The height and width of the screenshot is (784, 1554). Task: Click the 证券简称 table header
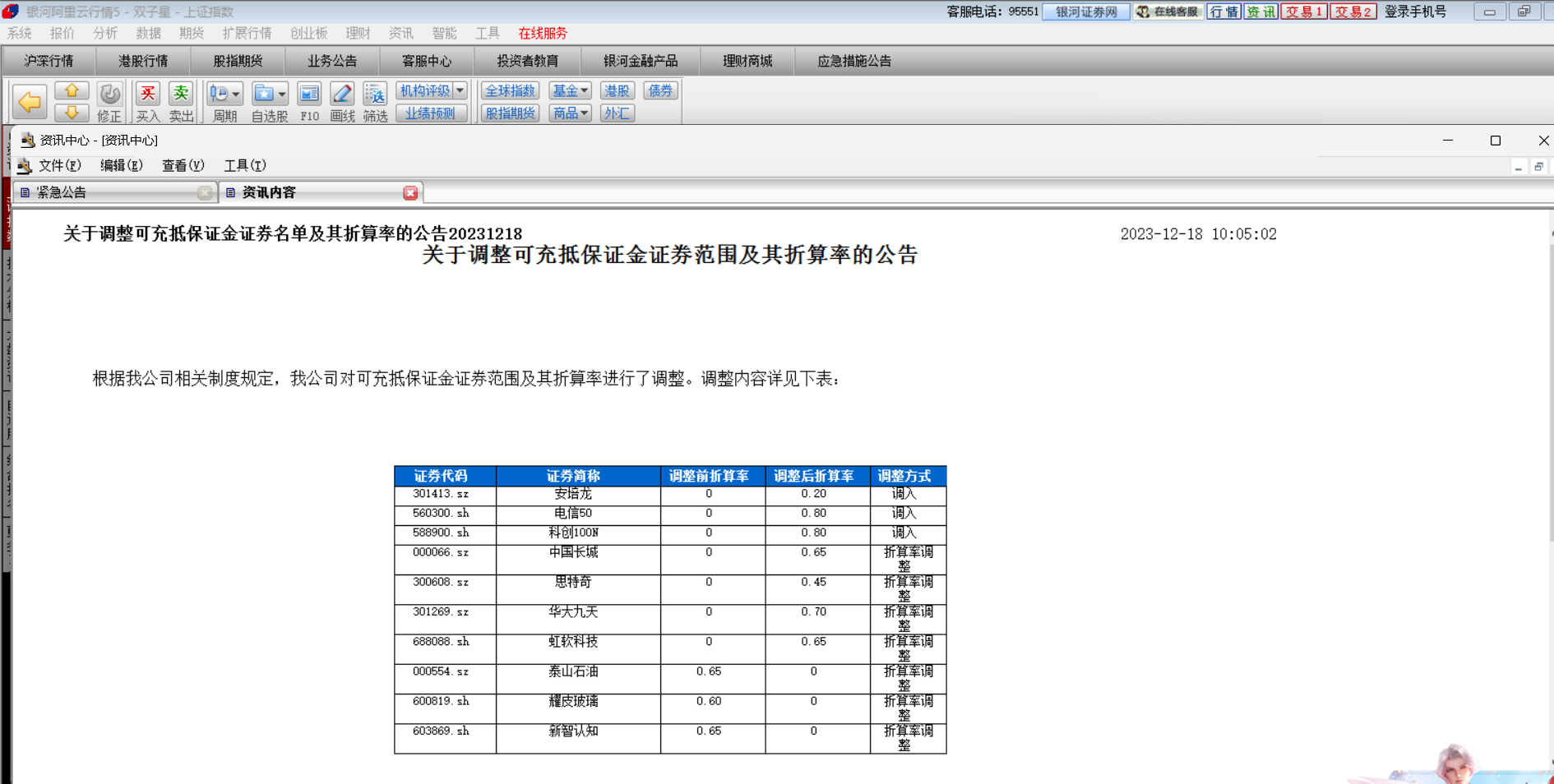pyautogui.click(x=578, y=476)
